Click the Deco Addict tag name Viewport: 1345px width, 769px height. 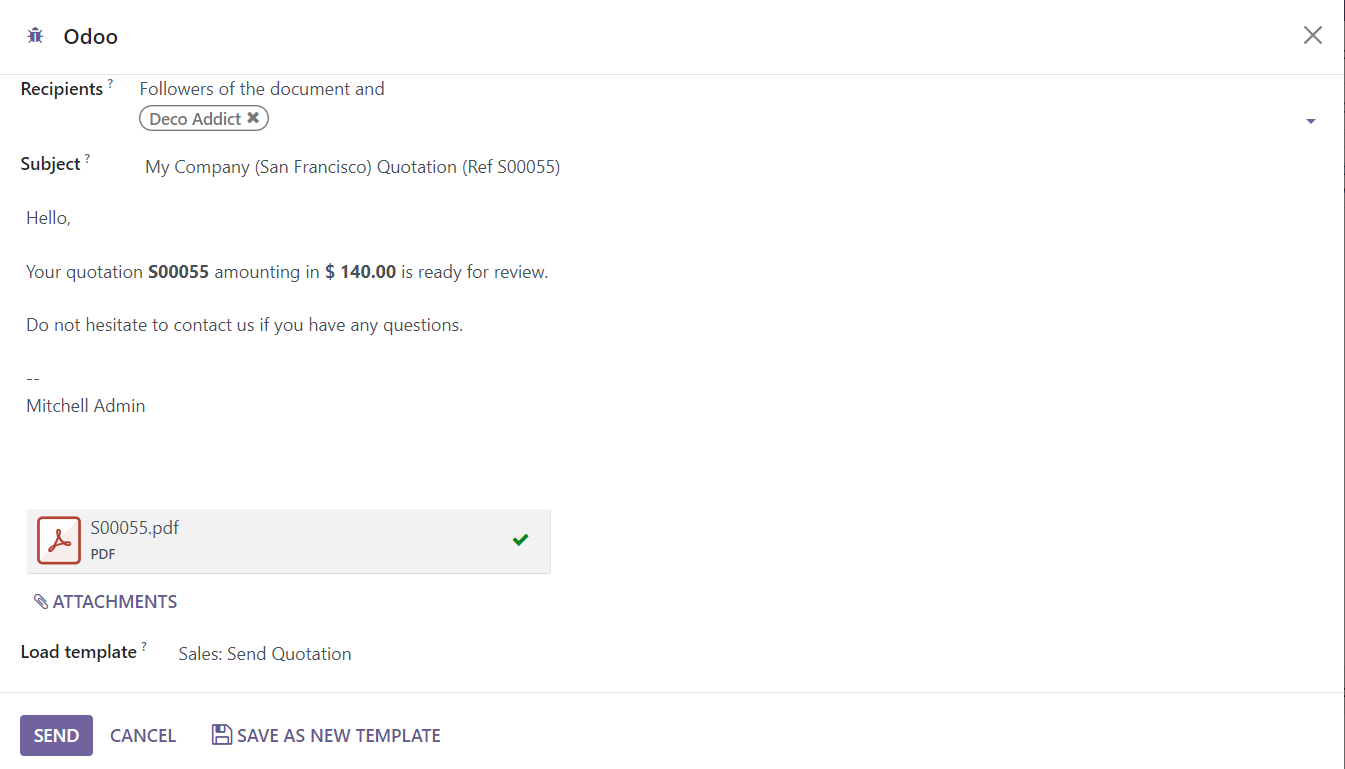(x=195, y=119)
